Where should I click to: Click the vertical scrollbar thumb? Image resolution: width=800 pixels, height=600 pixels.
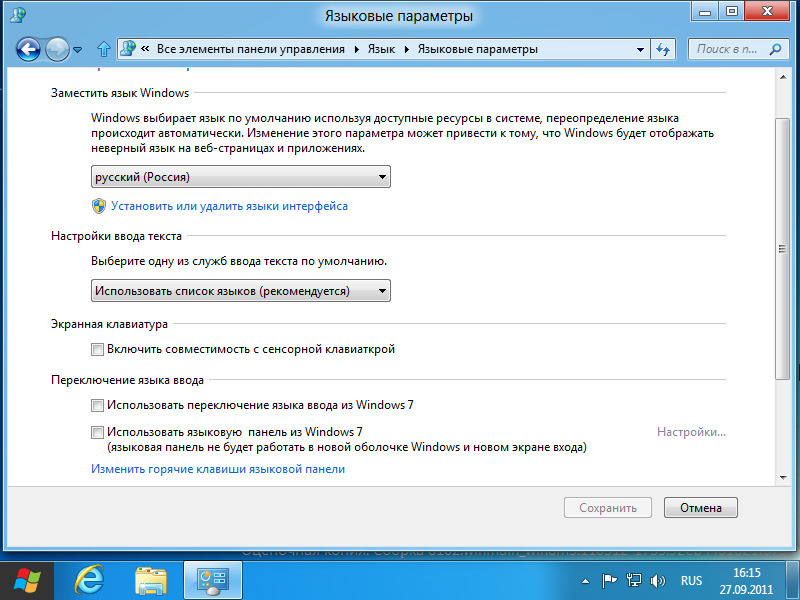point(782,248)
